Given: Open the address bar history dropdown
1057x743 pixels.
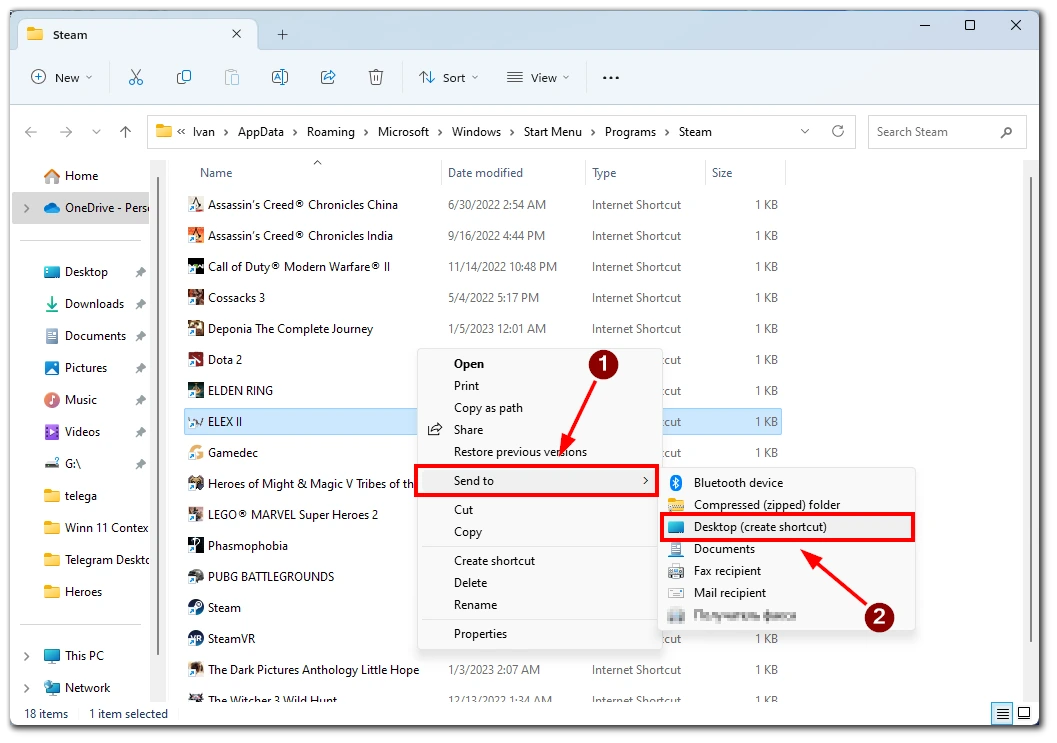Looking at the screenshot, I should [x=805, y=131].
